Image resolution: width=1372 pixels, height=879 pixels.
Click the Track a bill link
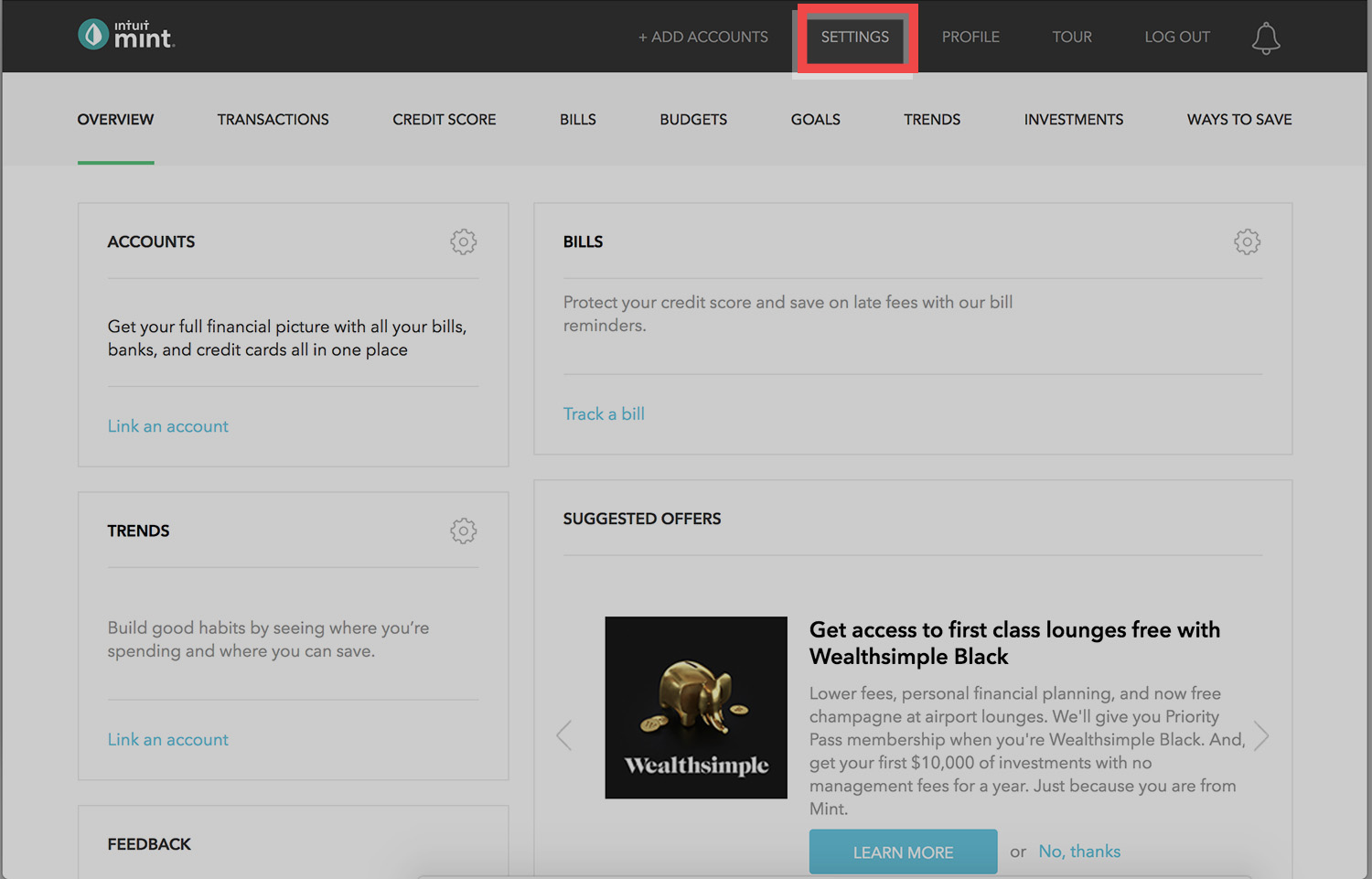[x=604, y=413]
